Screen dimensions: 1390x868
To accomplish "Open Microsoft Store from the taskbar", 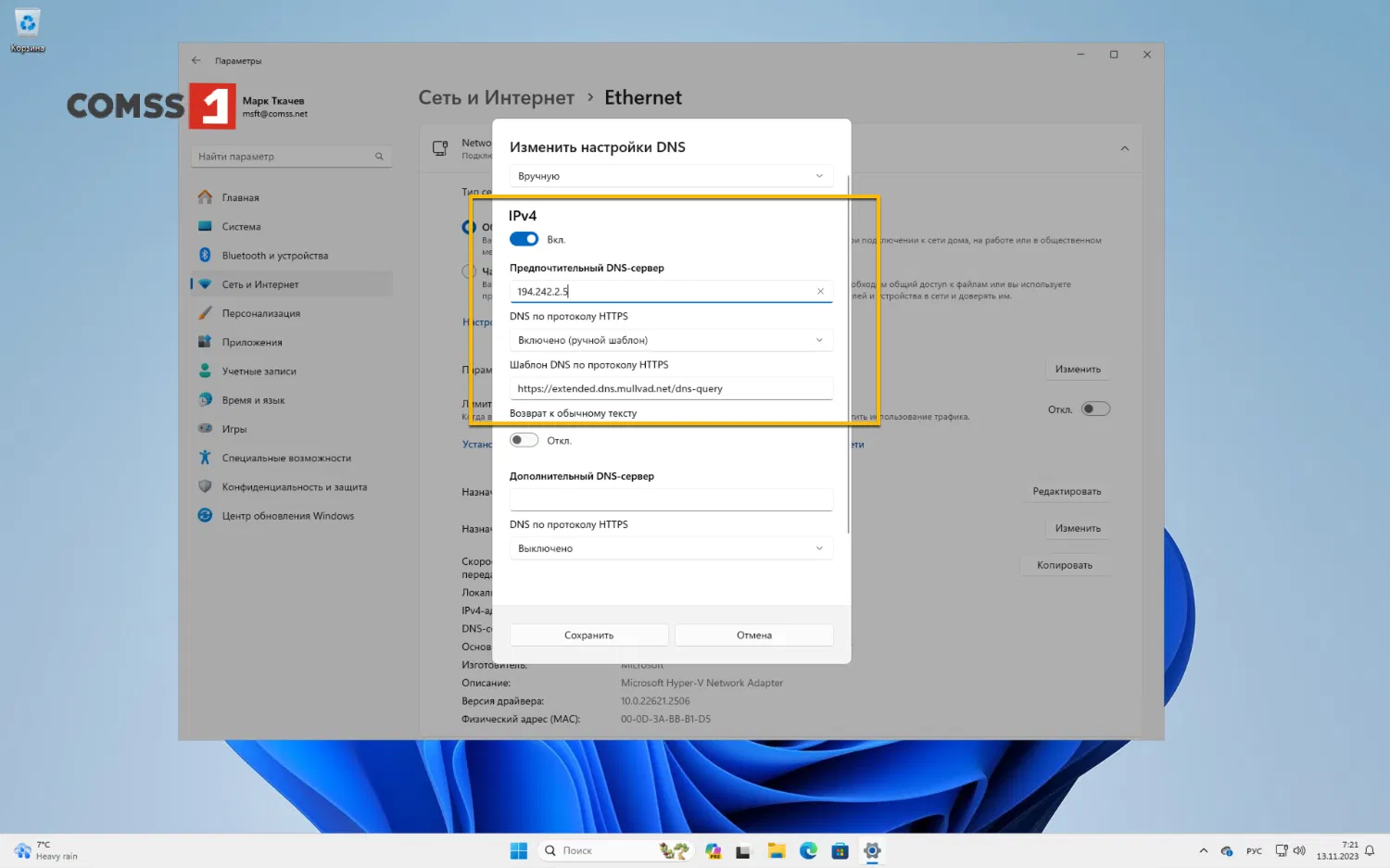I will [840, 850].
